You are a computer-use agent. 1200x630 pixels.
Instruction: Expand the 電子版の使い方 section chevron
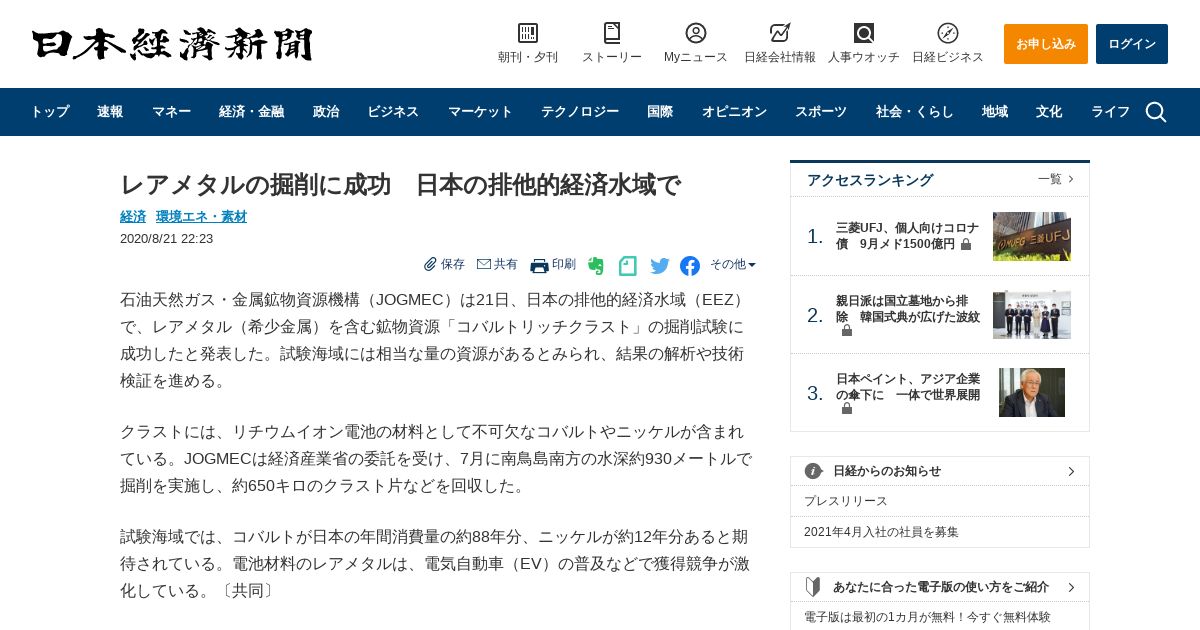click(1071, 587)
